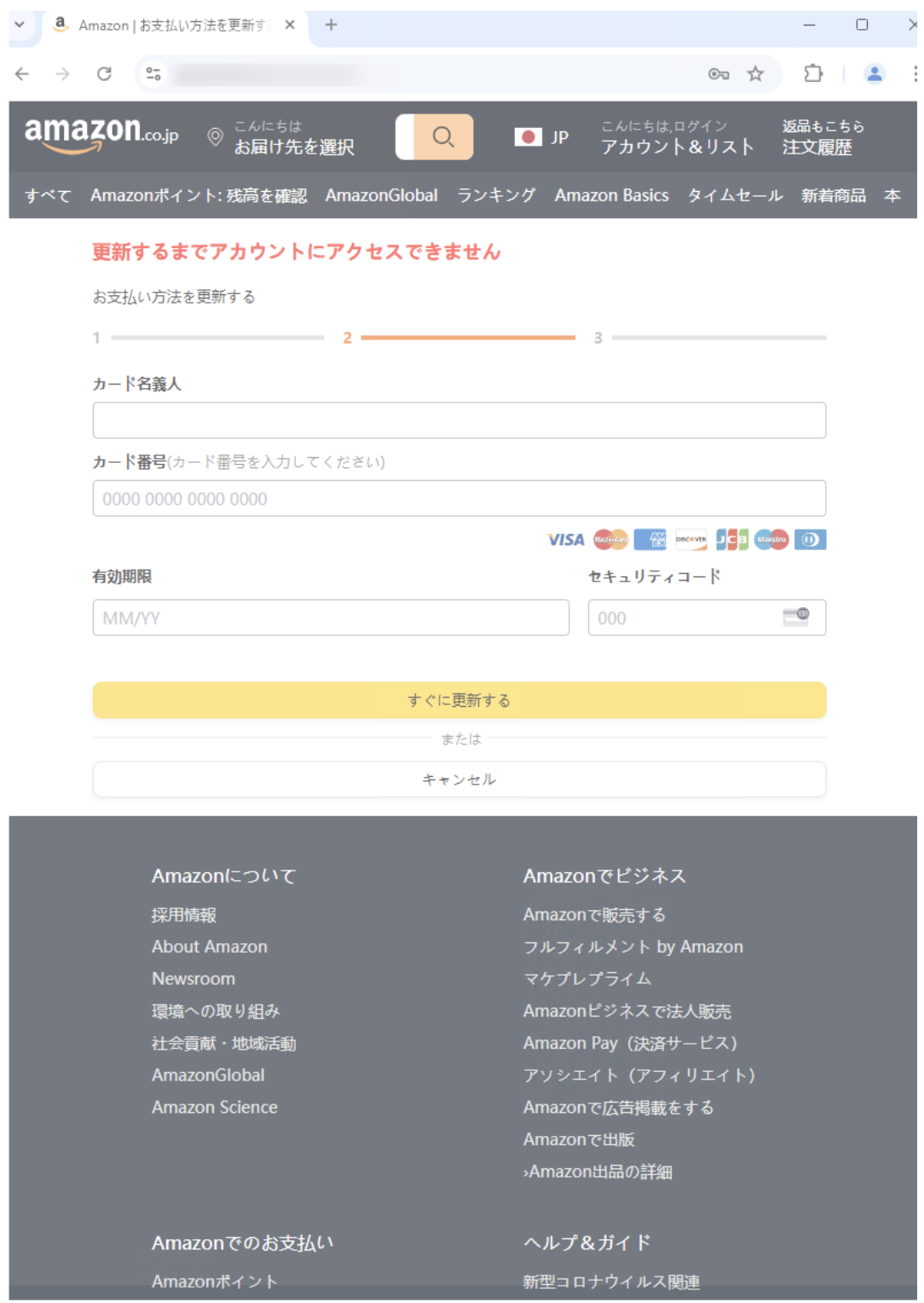This screenshot has height=1303, width=924.
Task: Open site information icon in address bar
Action: click(153, 74)
